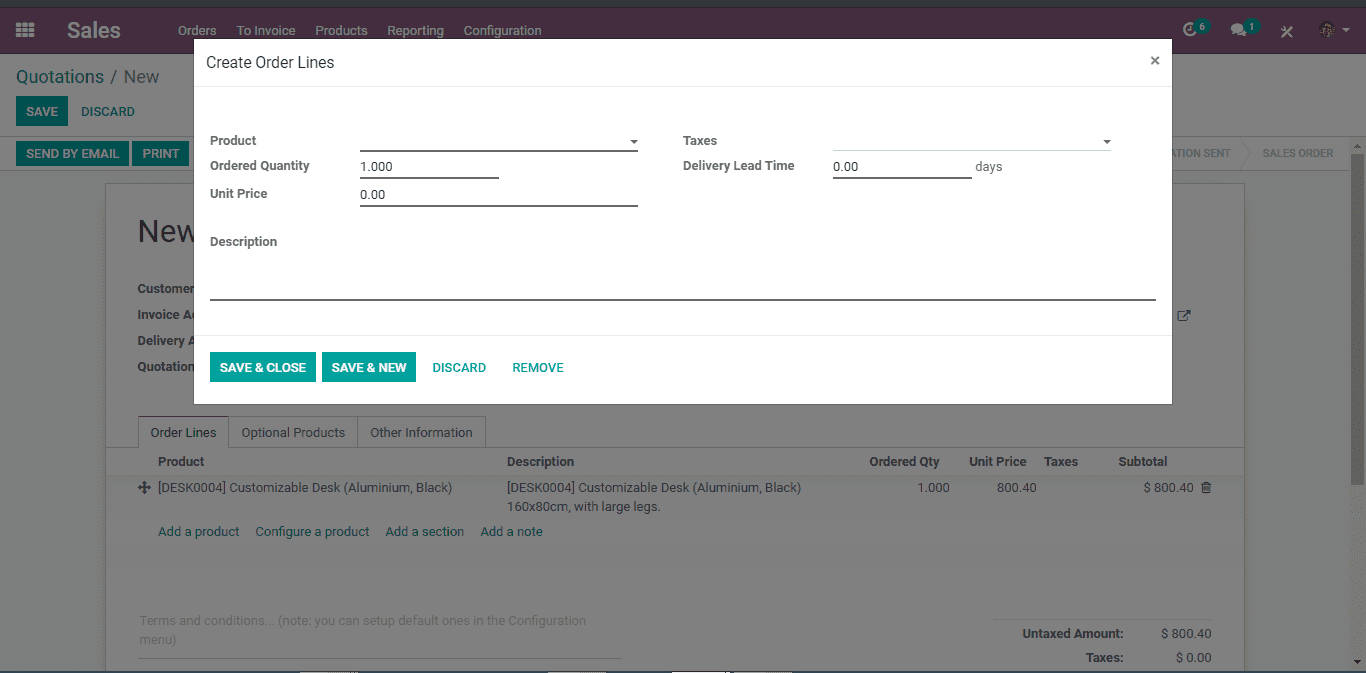This screenshot has height=673, width=1366.
Task: Switch to the Order Lines tab
Action: [x=183, y=432]
